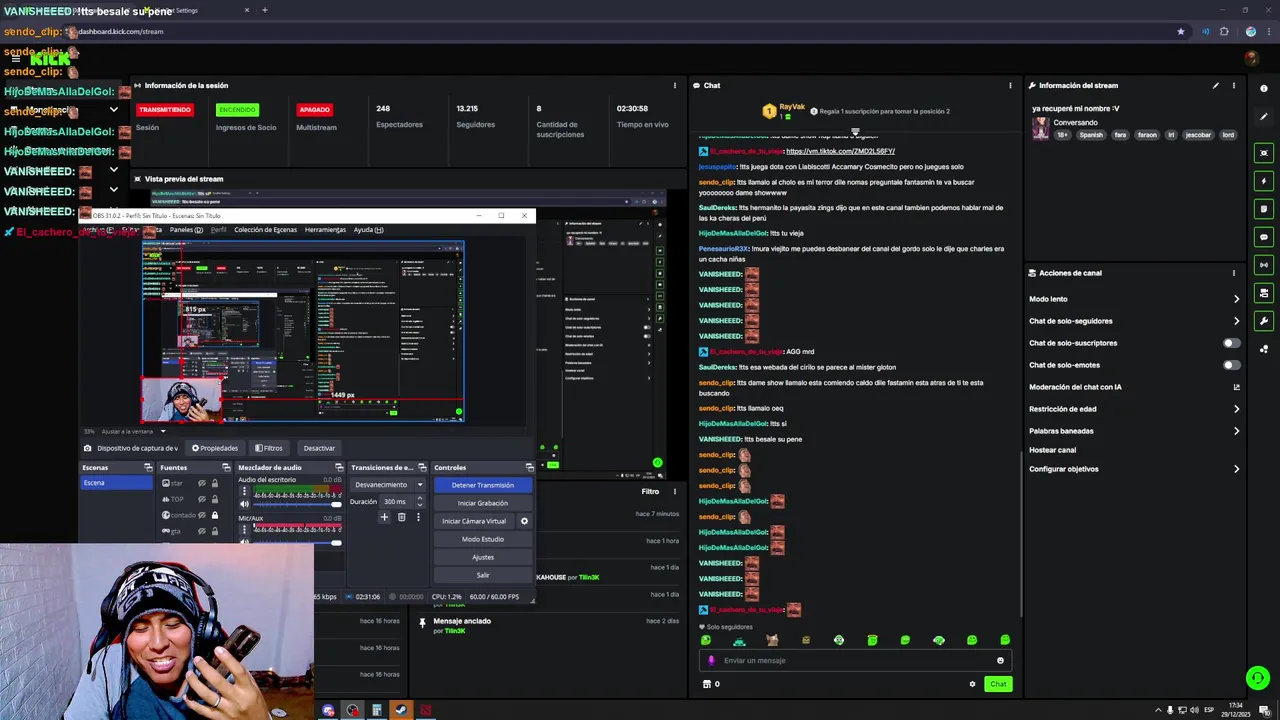Open Steam from the taskbar
The height and width of the screenshot is (720, 1280).
click(401, 711)
